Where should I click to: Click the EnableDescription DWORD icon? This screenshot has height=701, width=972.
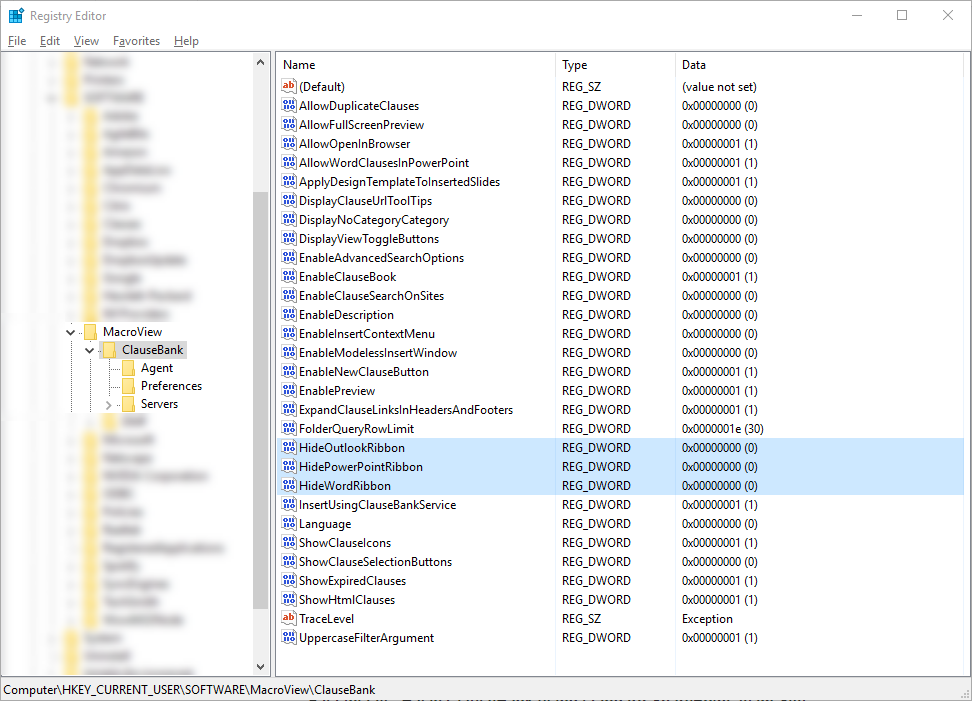click(288, 314)
